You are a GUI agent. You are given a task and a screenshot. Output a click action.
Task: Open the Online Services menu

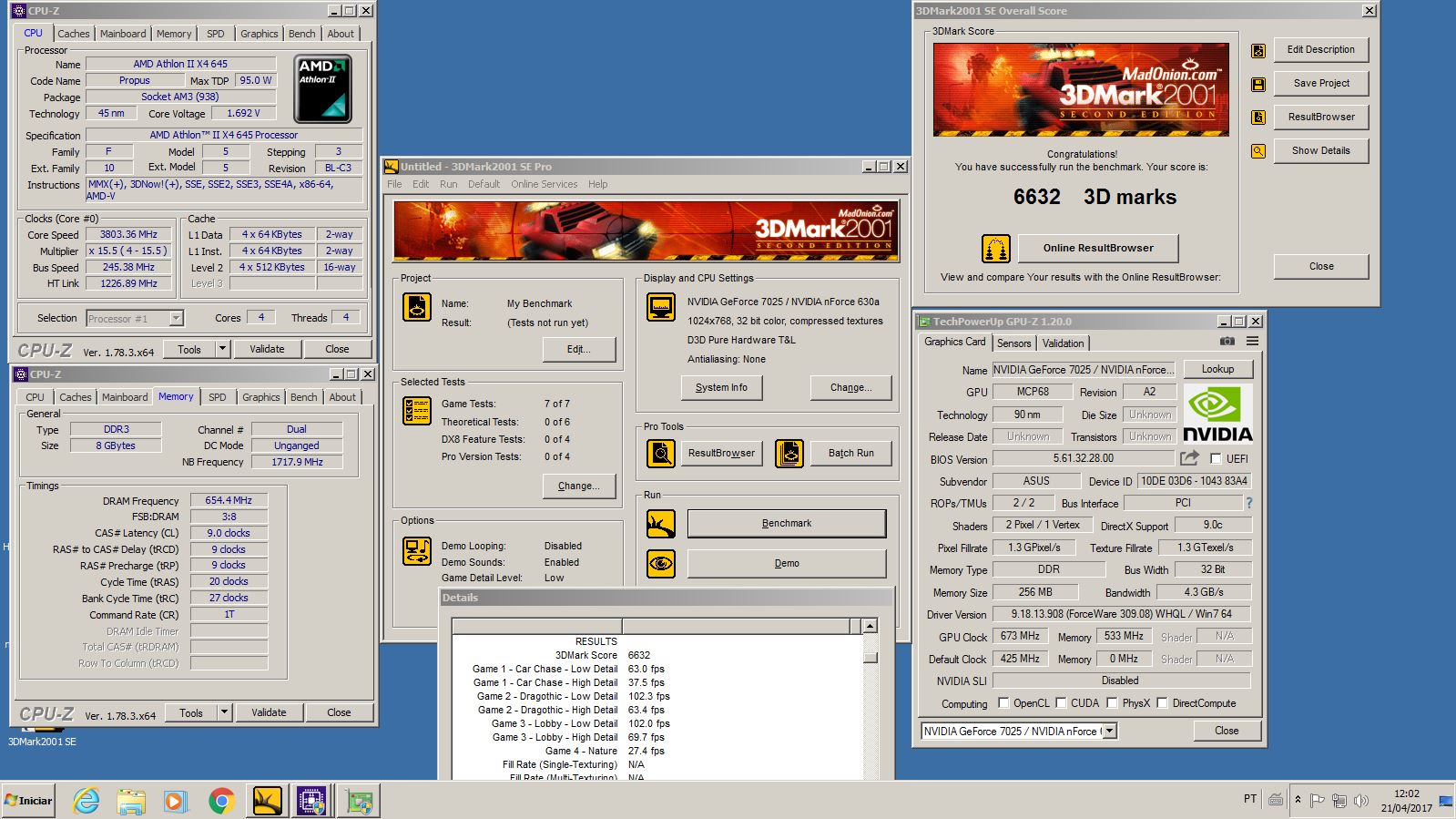pos(544,184)
